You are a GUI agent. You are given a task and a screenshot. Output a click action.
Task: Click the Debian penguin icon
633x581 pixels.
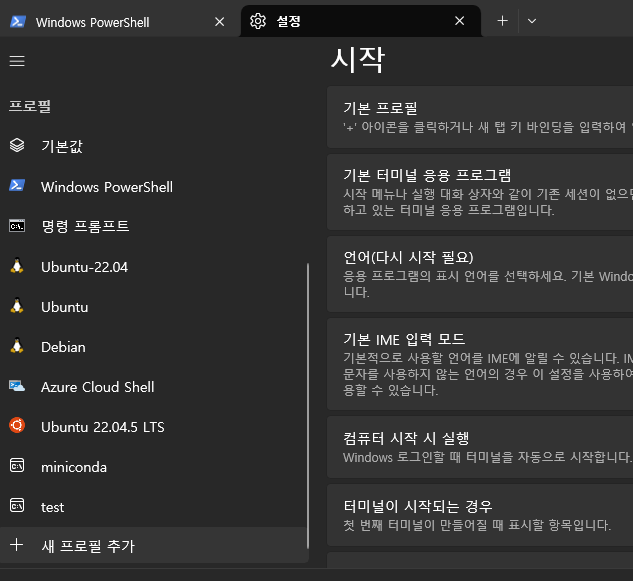[x=17, y=346]
